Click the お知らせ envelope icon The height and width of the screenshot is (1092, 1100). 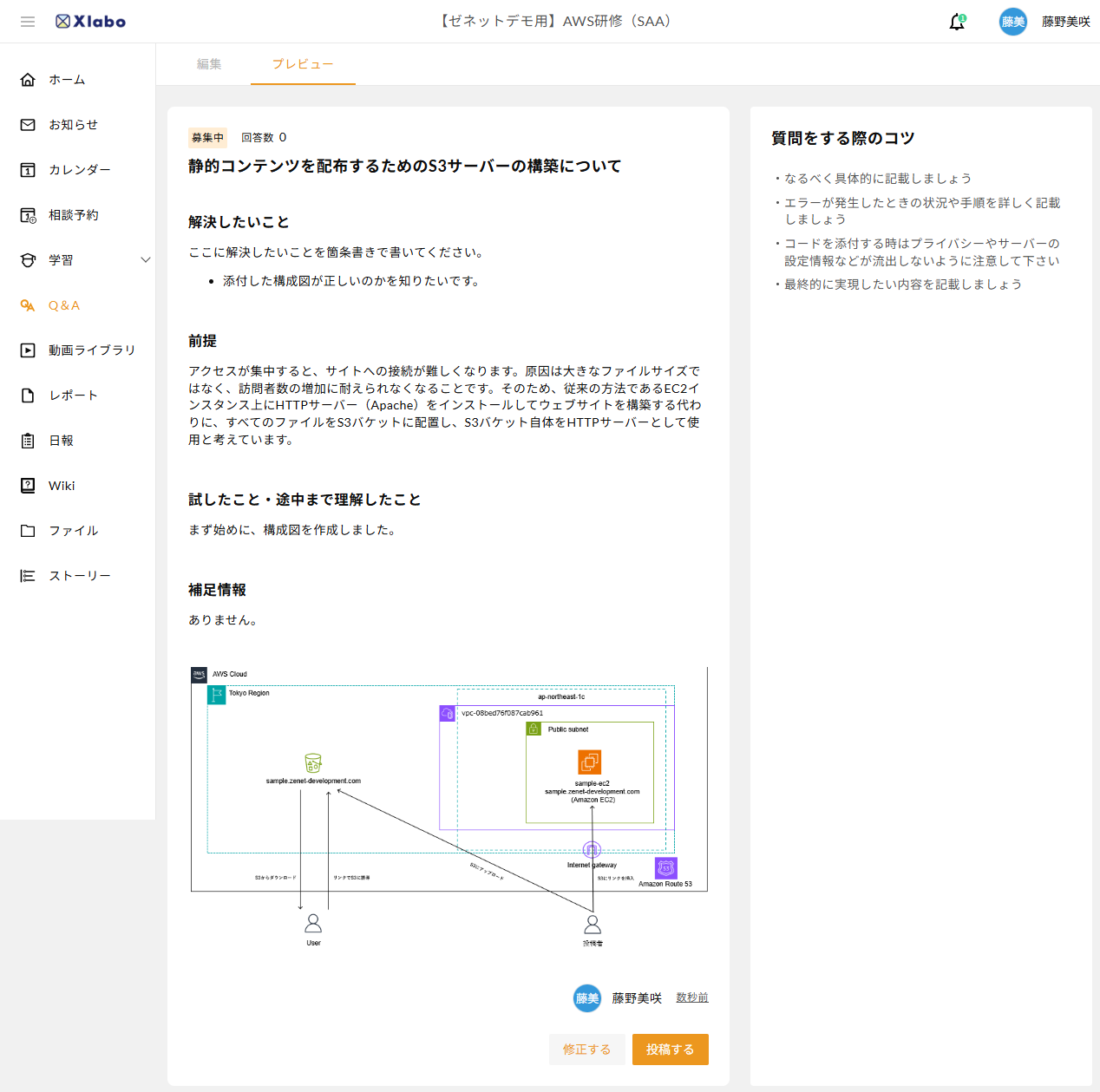28,125
